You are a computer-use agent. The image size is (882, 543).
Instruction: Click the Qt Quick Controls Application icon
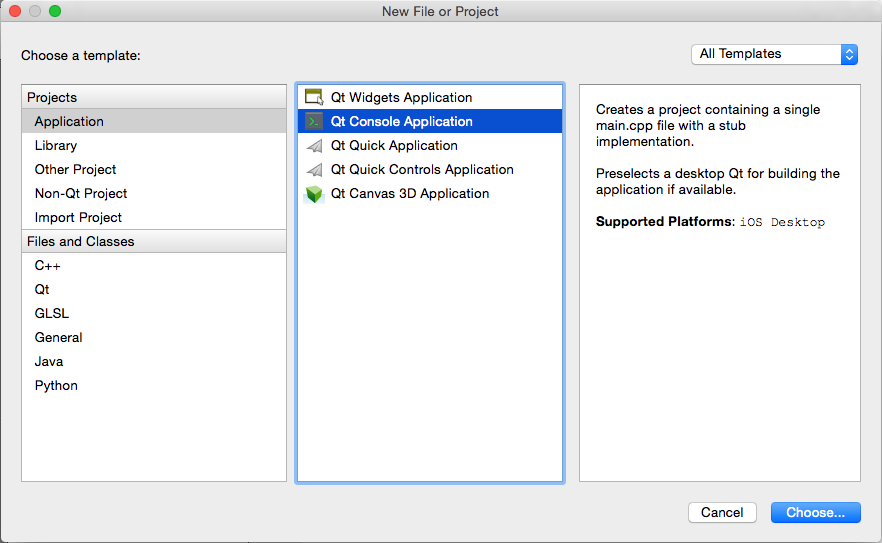314,169
